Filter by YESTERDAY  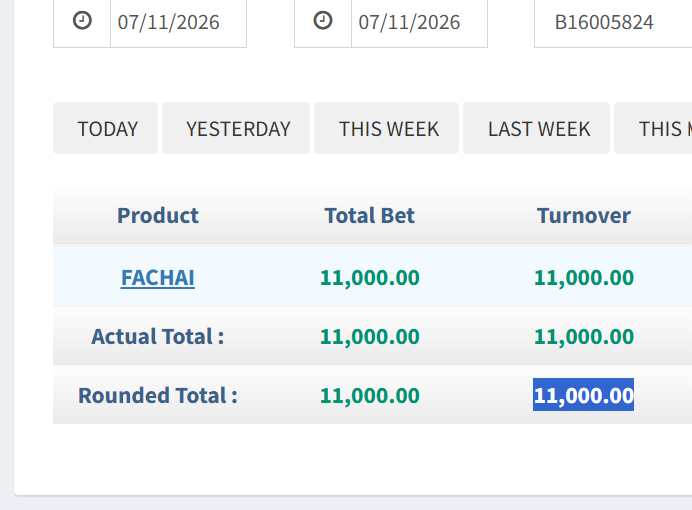click(x=236, y=128)
